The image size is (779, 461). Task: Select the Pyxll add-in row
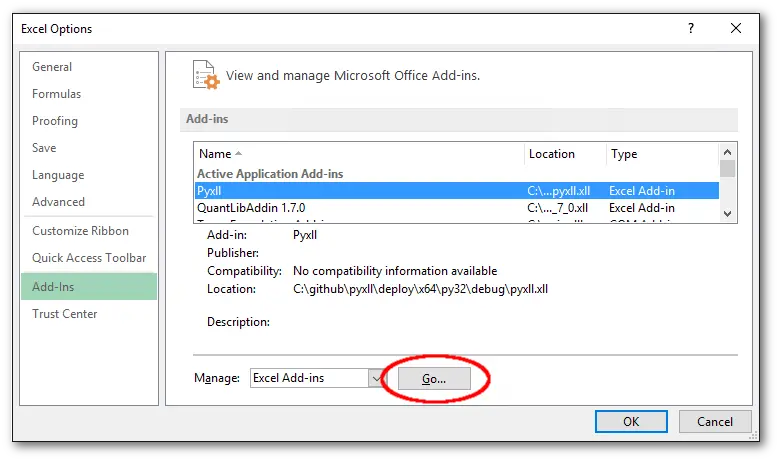pos(457,191)
